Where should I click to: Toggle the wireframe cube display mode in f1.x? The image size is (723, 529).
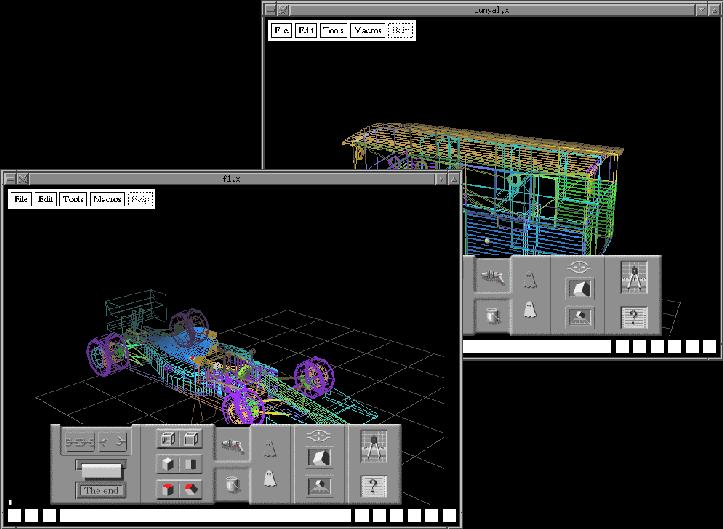coord(167,440)
